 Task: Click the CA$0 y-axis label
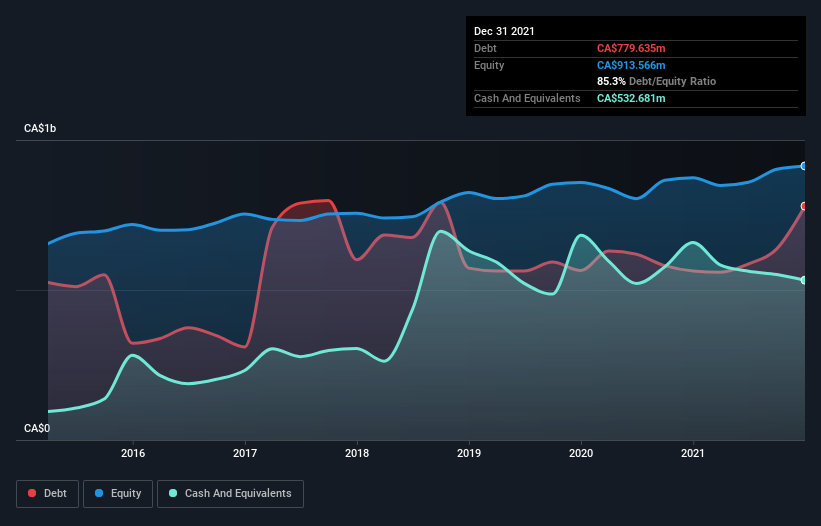tap(37, 428)
